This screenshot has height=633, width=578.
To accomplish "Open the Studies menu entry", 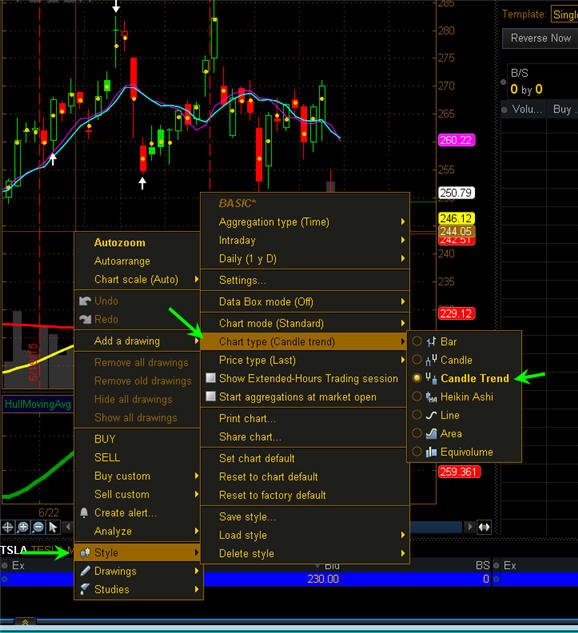I will (138, 589).
